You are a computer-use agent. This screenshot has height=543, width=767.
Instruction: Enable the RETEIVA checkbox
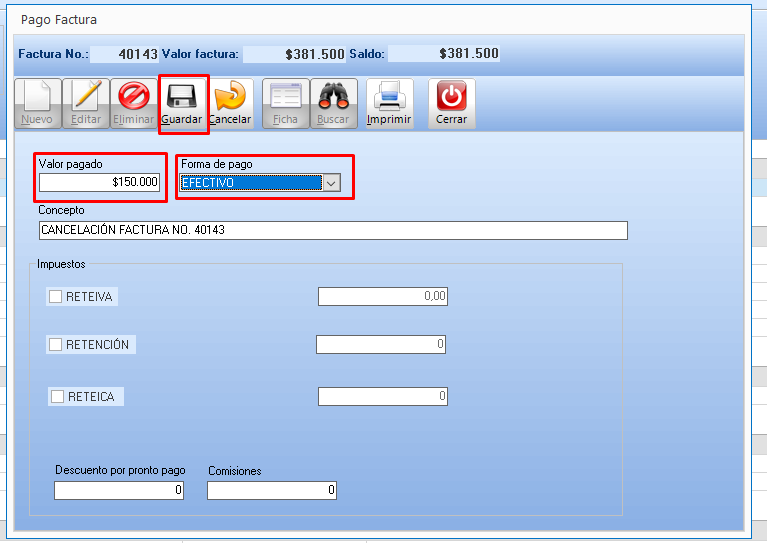coord(56,296)
